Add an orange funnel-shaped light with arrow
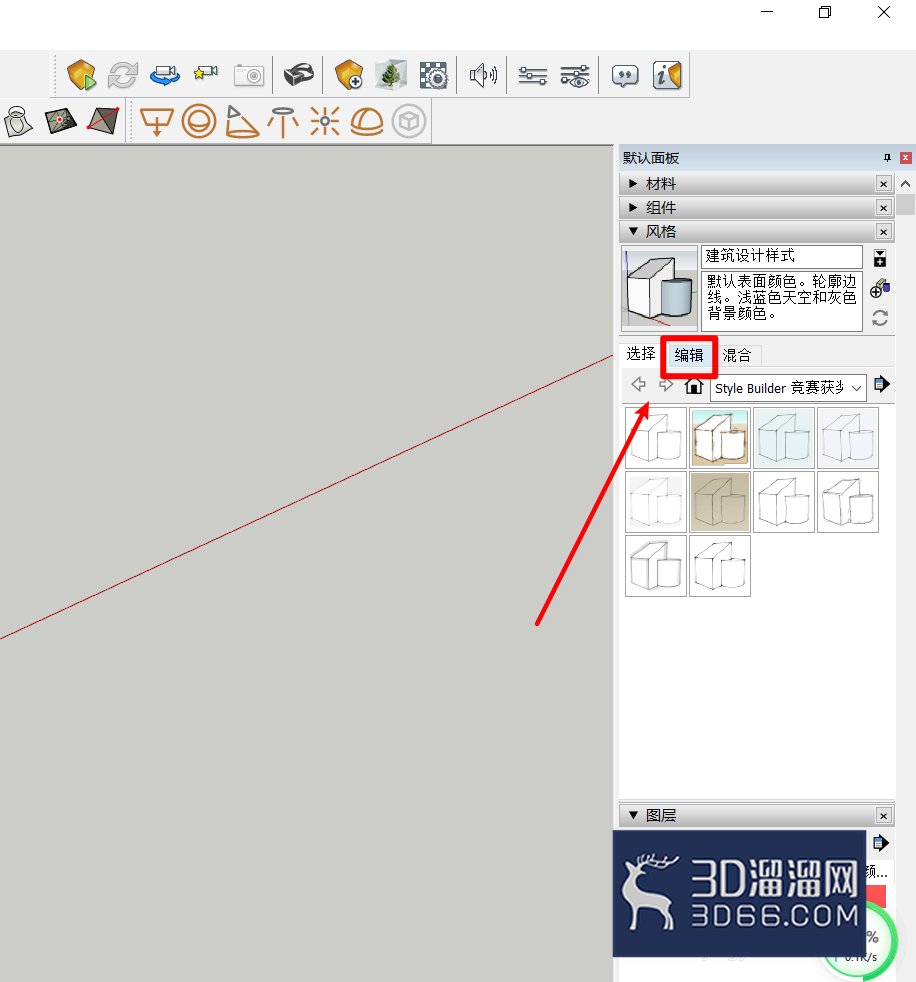The height and width of the screenshot is (982, 916). [156, 121]
